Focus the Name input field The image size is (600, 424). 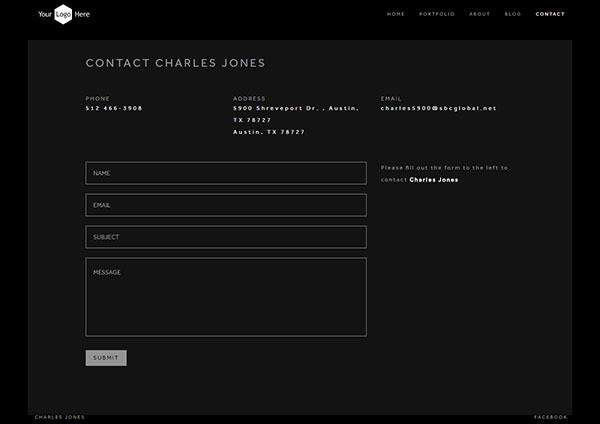[226, 173]
